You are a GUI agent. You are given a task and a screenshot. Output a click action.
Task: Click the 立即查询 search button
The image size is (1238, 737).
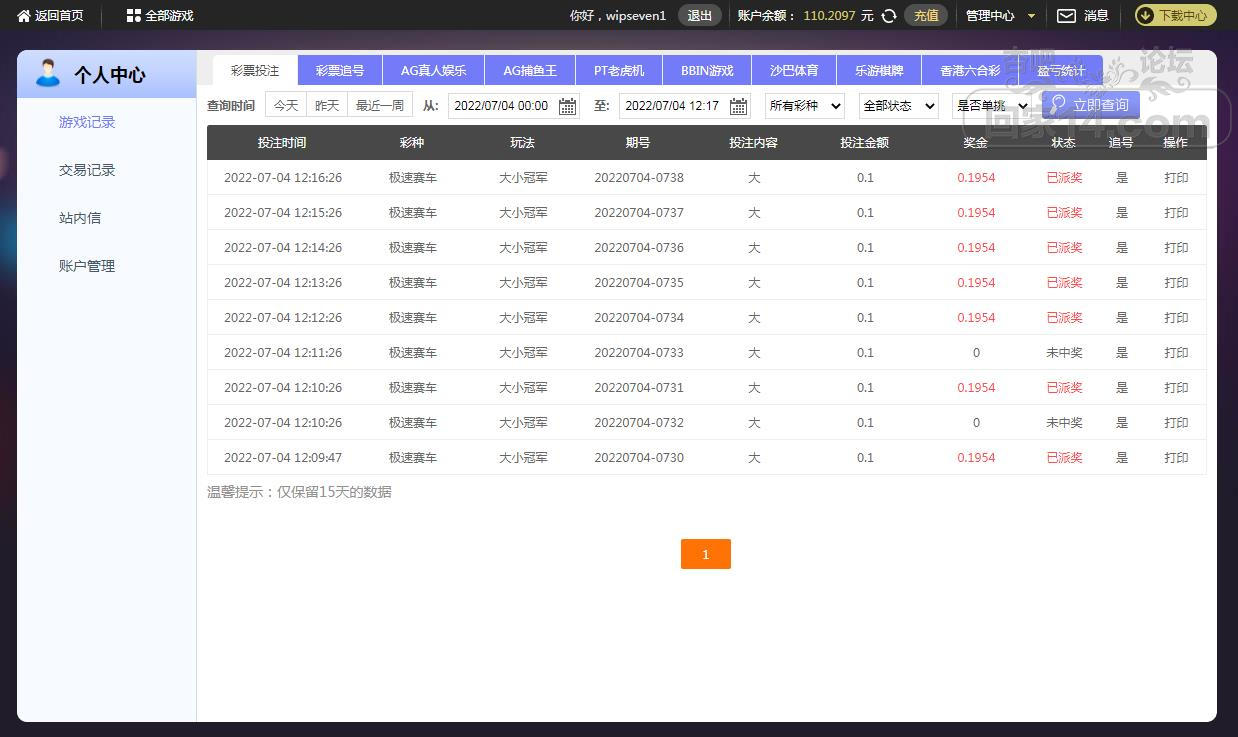click(x=1090, y=105)
